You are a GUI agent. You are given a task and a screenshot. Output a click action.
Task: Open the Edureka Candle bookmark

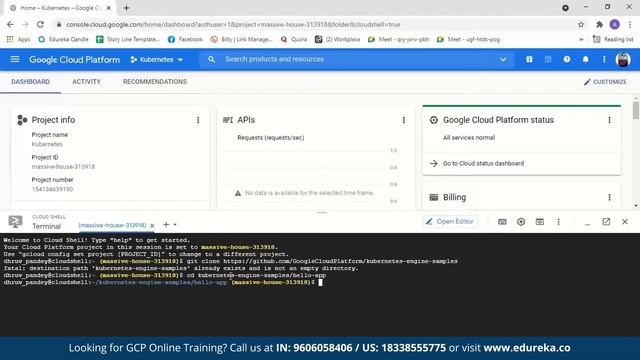coord(63,40)
